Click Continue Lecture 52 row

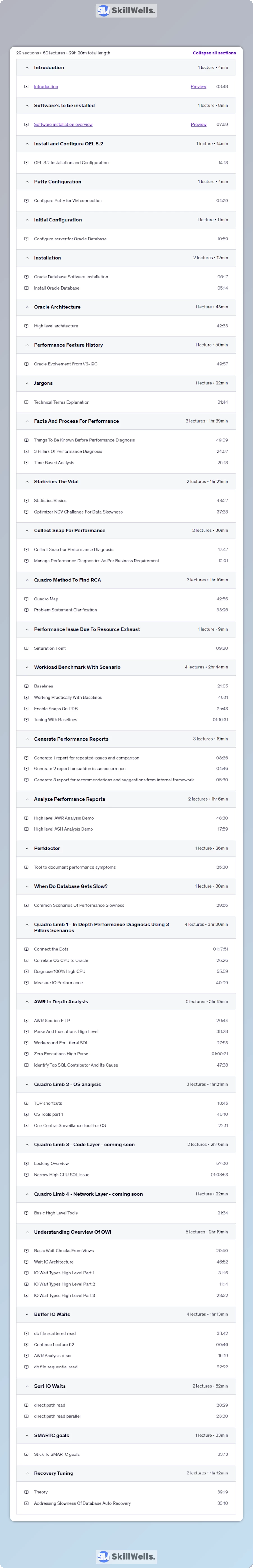[x=126, y=1345]
